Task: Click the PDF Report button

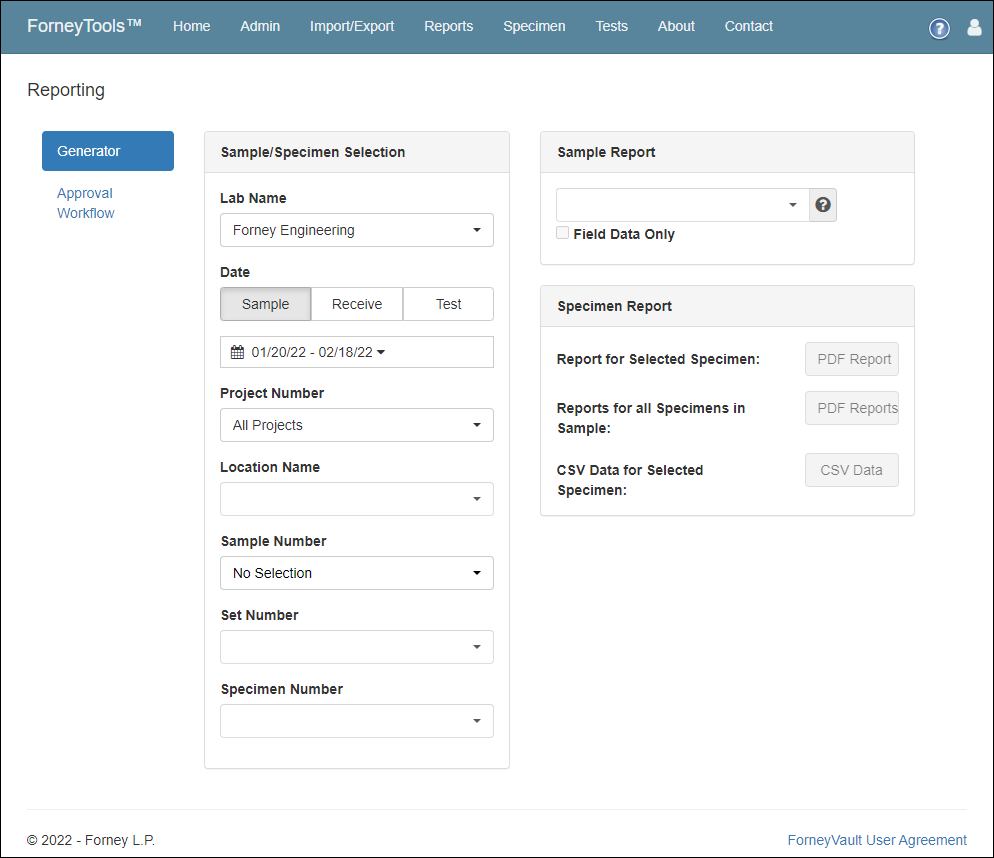Action: [852, 359]
